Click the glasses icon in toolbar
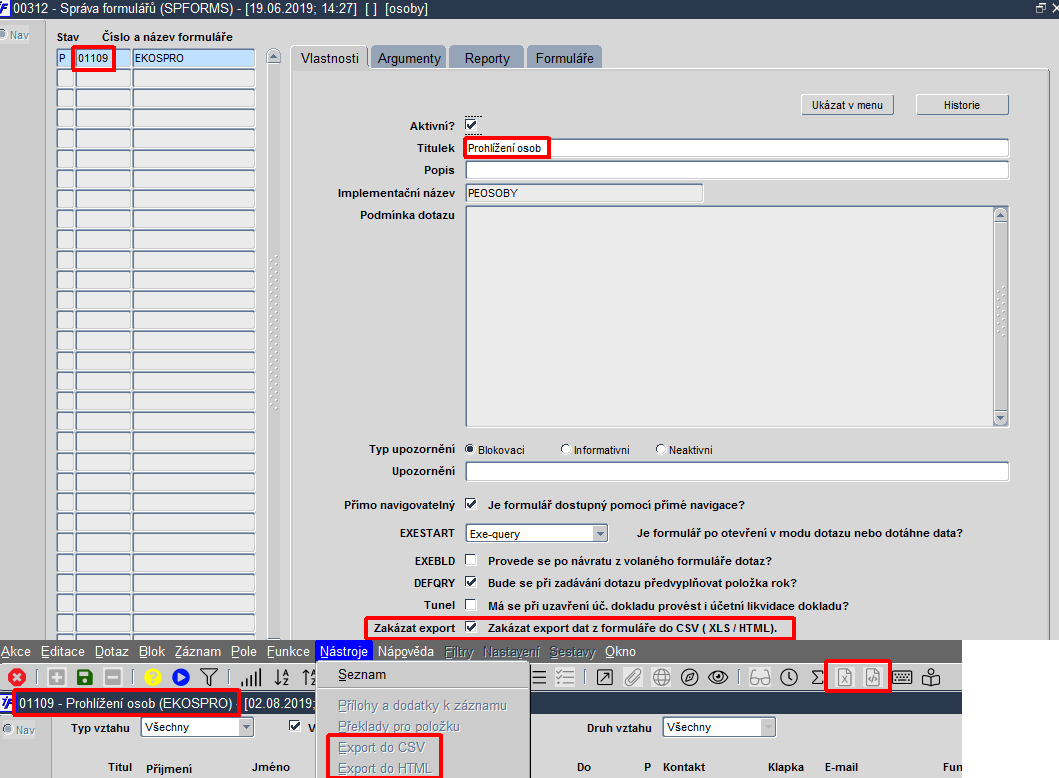The width and height of the screenshot is (1059, 778). 760,677
